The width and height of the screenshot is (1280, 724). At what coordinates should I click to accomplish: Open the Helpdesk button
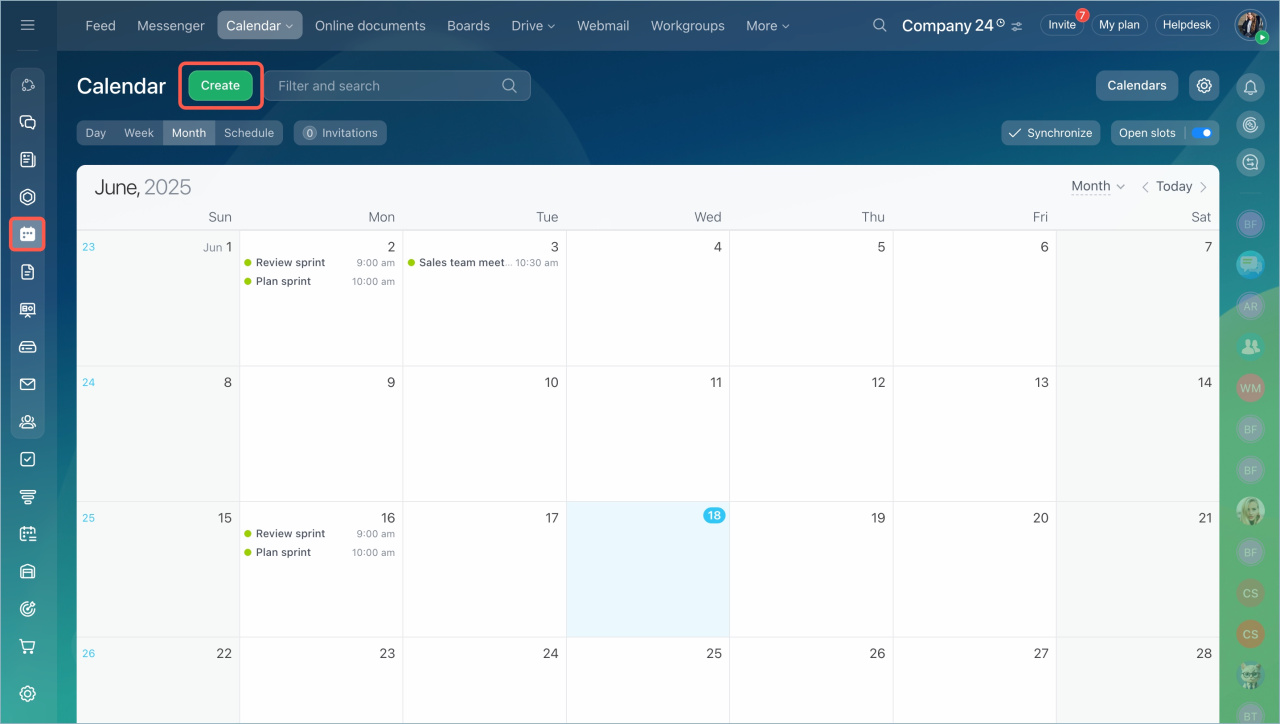pos(1187,25)
